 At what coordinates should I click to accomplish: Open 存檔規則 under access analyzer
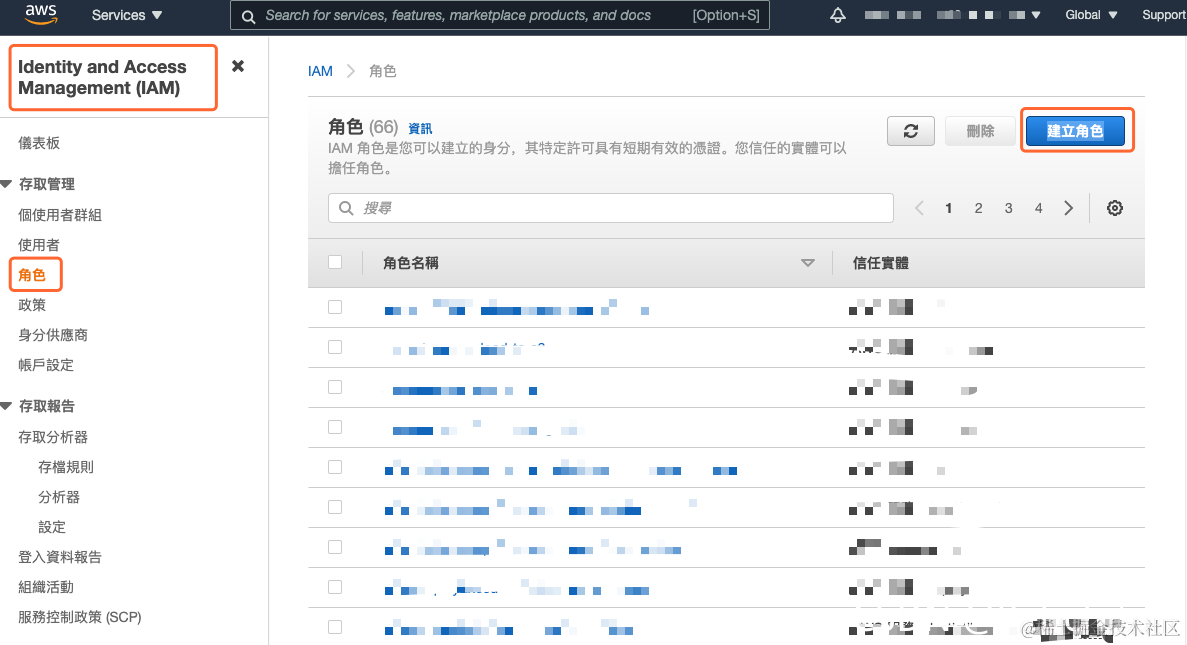pos(66,467)
